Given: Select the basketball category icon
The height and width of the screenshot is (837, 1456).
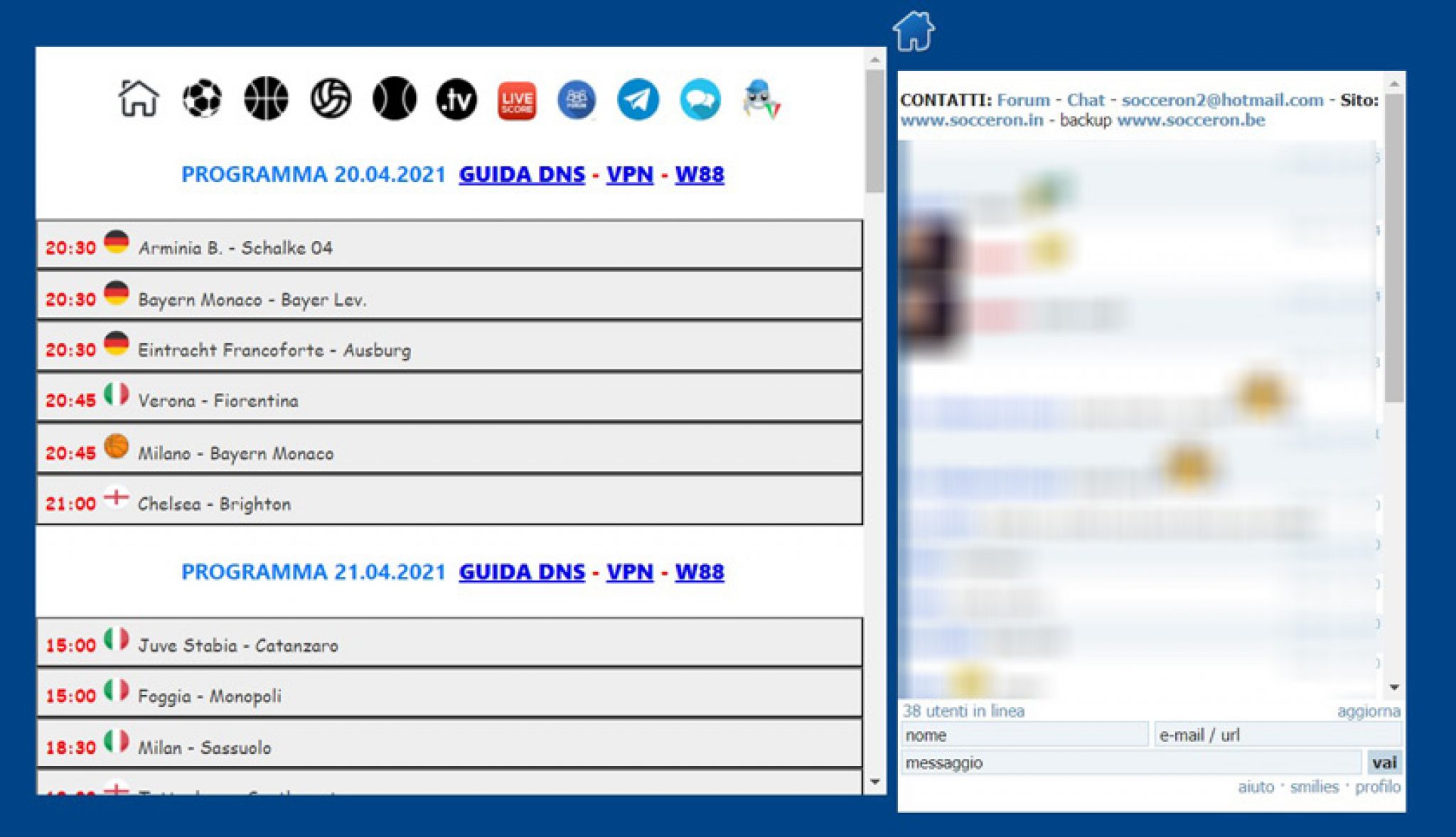Looking at the screenshot, I should point(266,99).
